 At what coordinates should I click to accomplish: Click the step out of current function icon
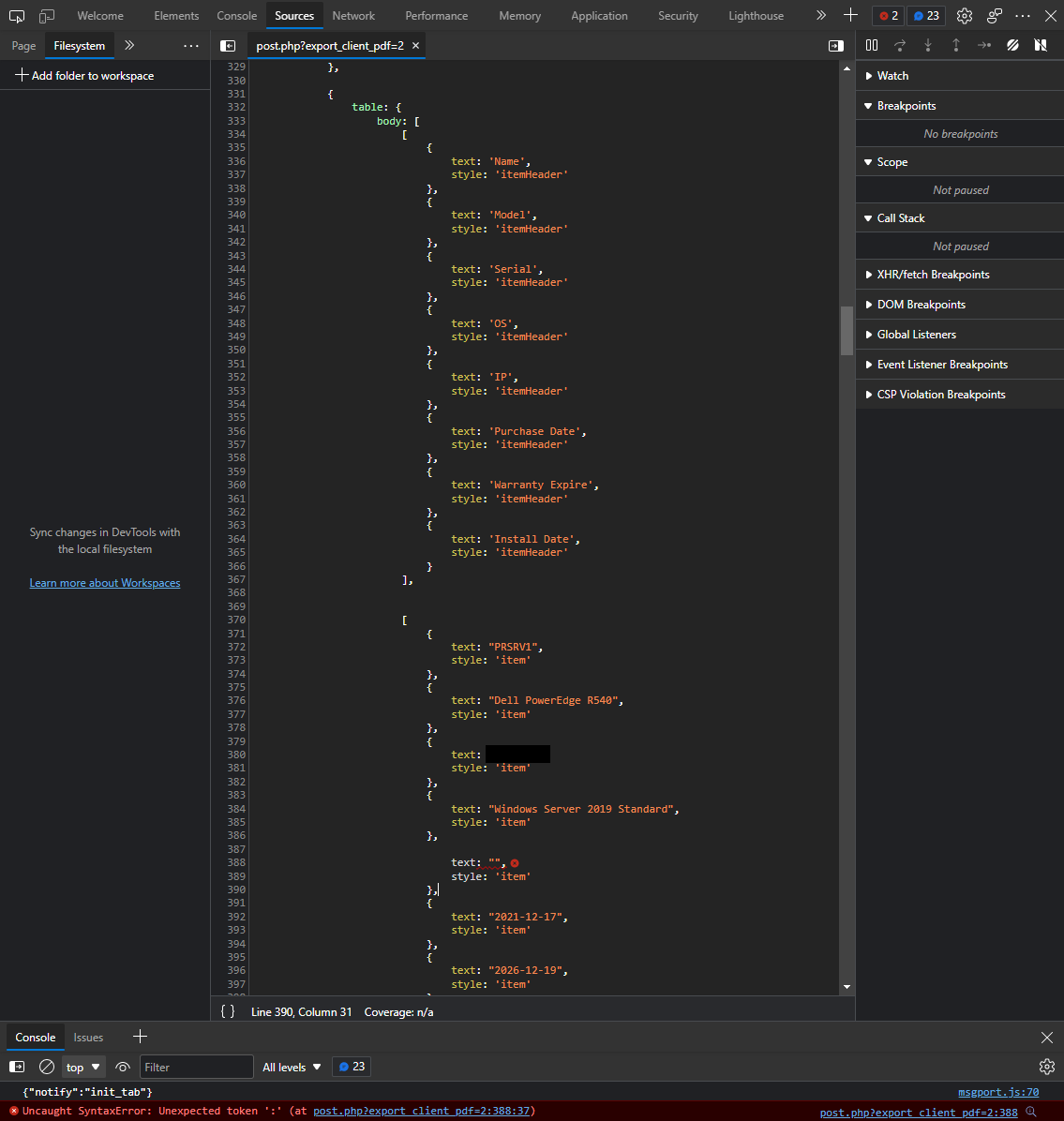[x=954, y=44]
